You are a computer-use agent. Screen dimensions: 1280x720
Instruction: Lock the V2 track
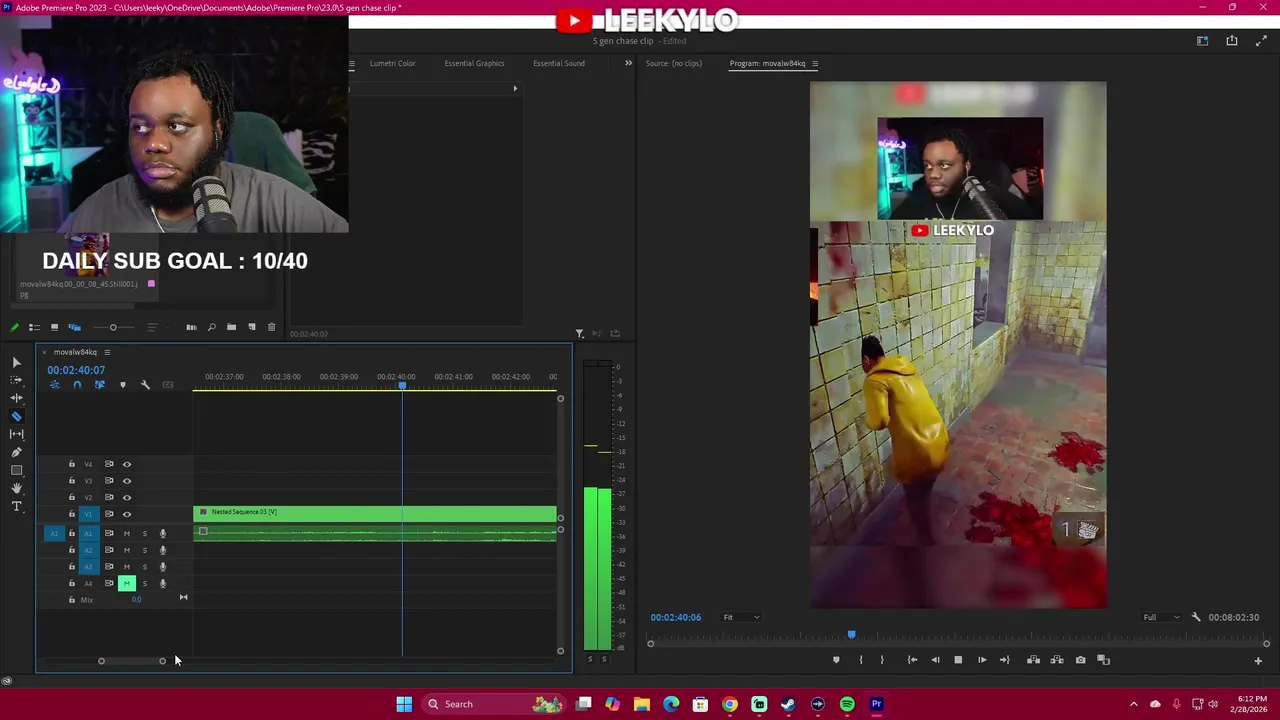(x=71, y=497)
